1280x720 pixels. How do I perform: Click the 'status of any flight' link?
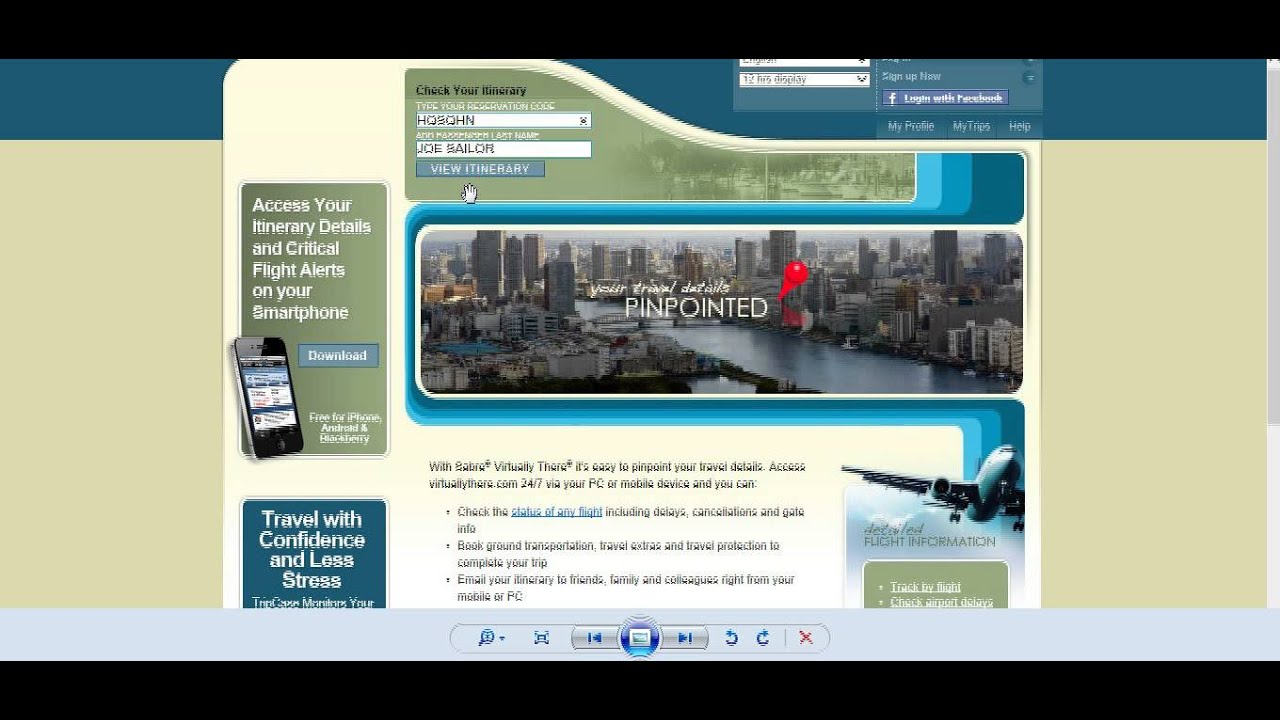click(556, 512)
